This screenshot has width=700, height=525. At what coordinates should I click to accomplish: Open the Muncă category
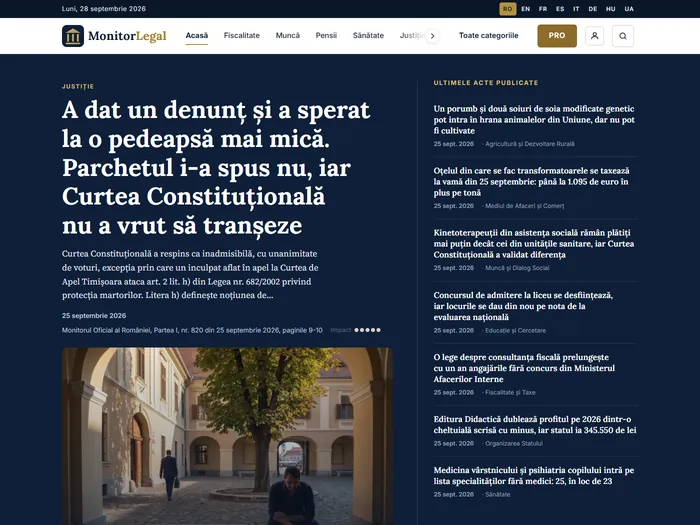288,35
